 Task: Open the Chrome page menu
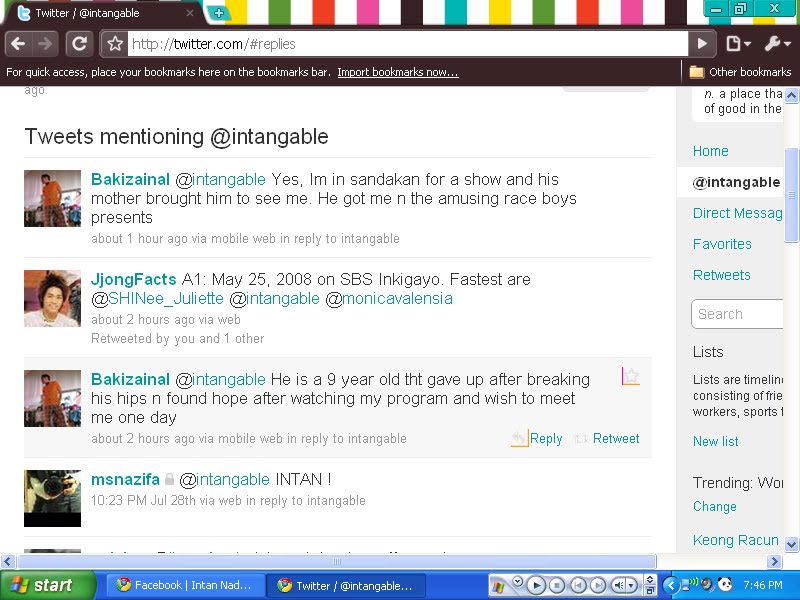coord(738,44)
